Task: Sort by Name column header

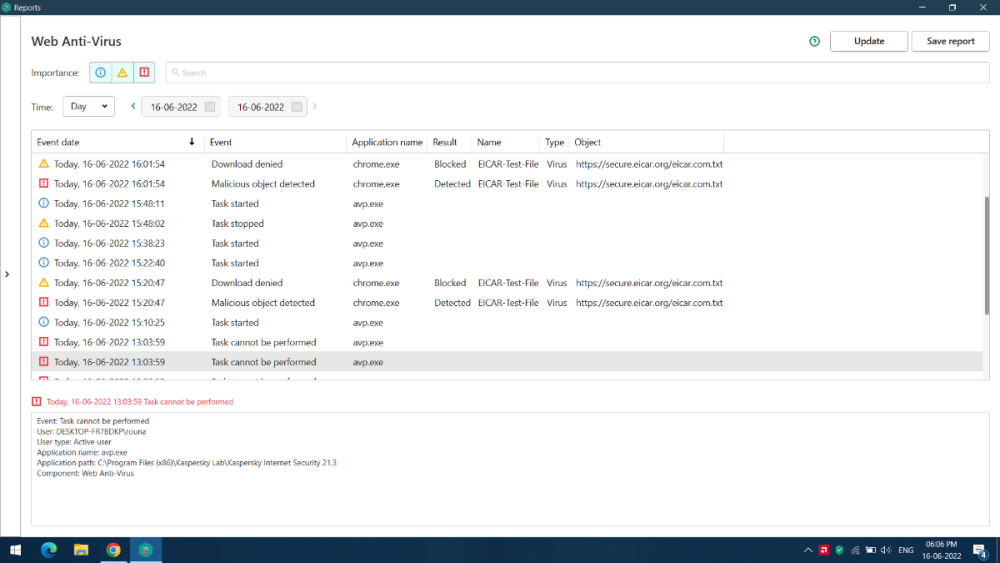Action: pyautogui.click(x=506, y=142)
